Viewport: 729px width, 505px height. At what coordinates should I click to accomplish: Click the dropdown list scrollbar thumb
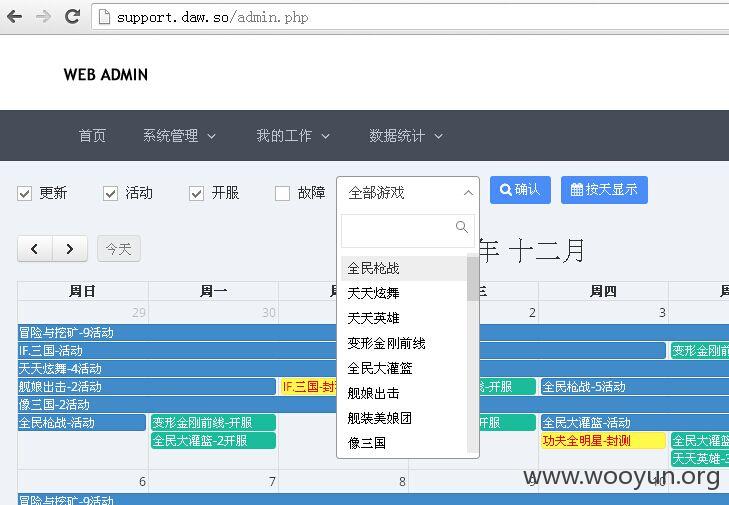pos(473,278)
